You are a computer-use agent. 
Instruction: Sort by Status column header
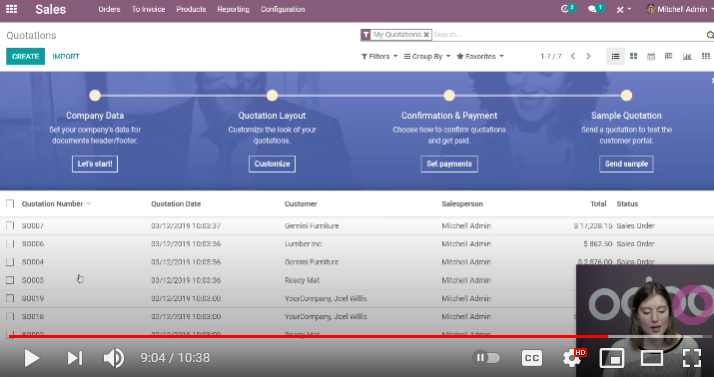[x=627, y=204]
